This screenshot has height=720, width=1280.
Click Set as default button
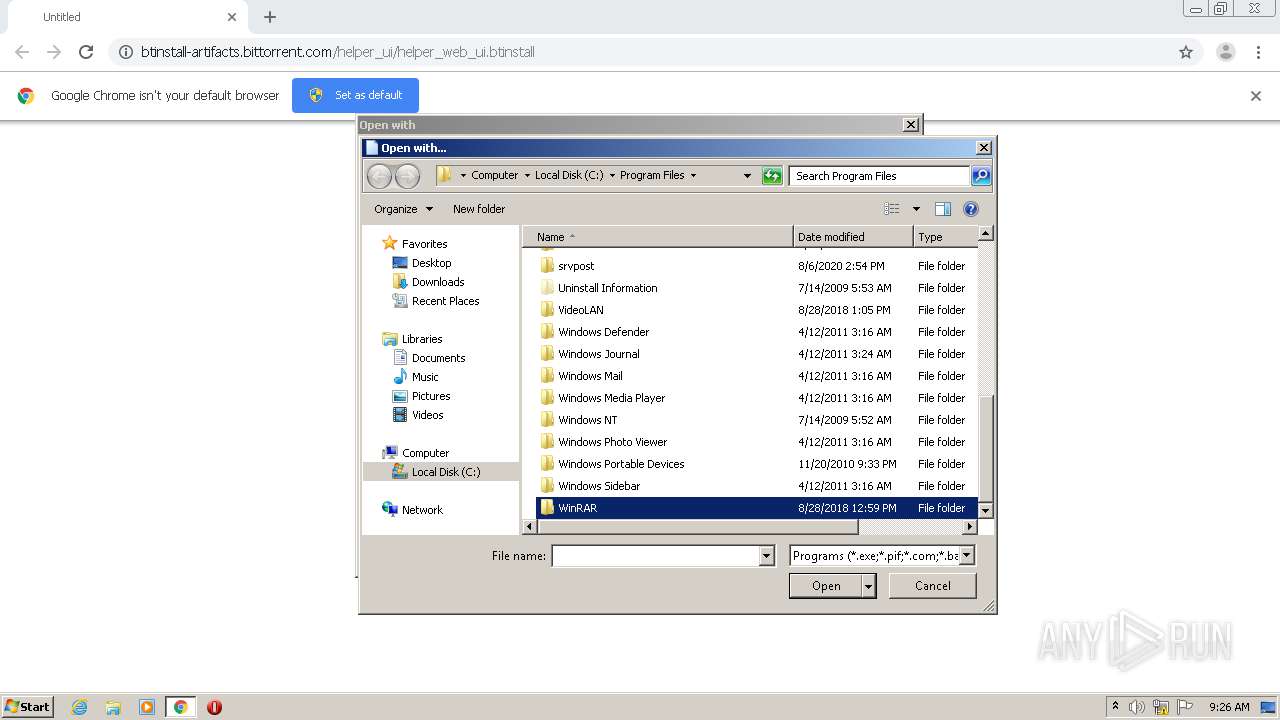coord(355,95)
